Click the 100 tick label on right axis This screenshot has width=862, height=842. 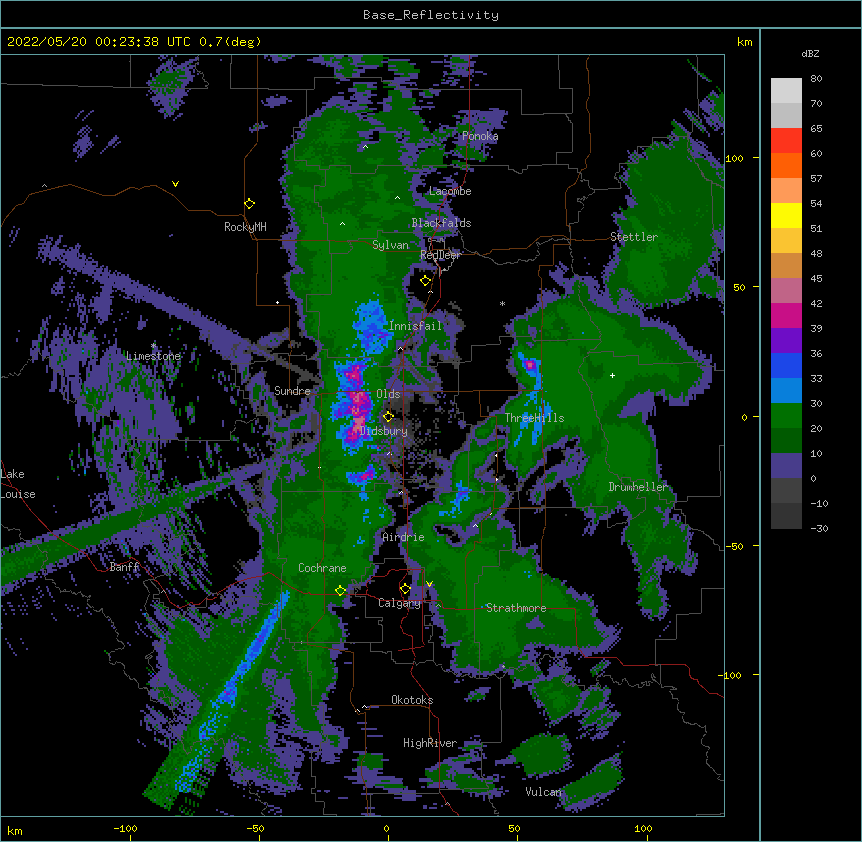coord(734,158)
